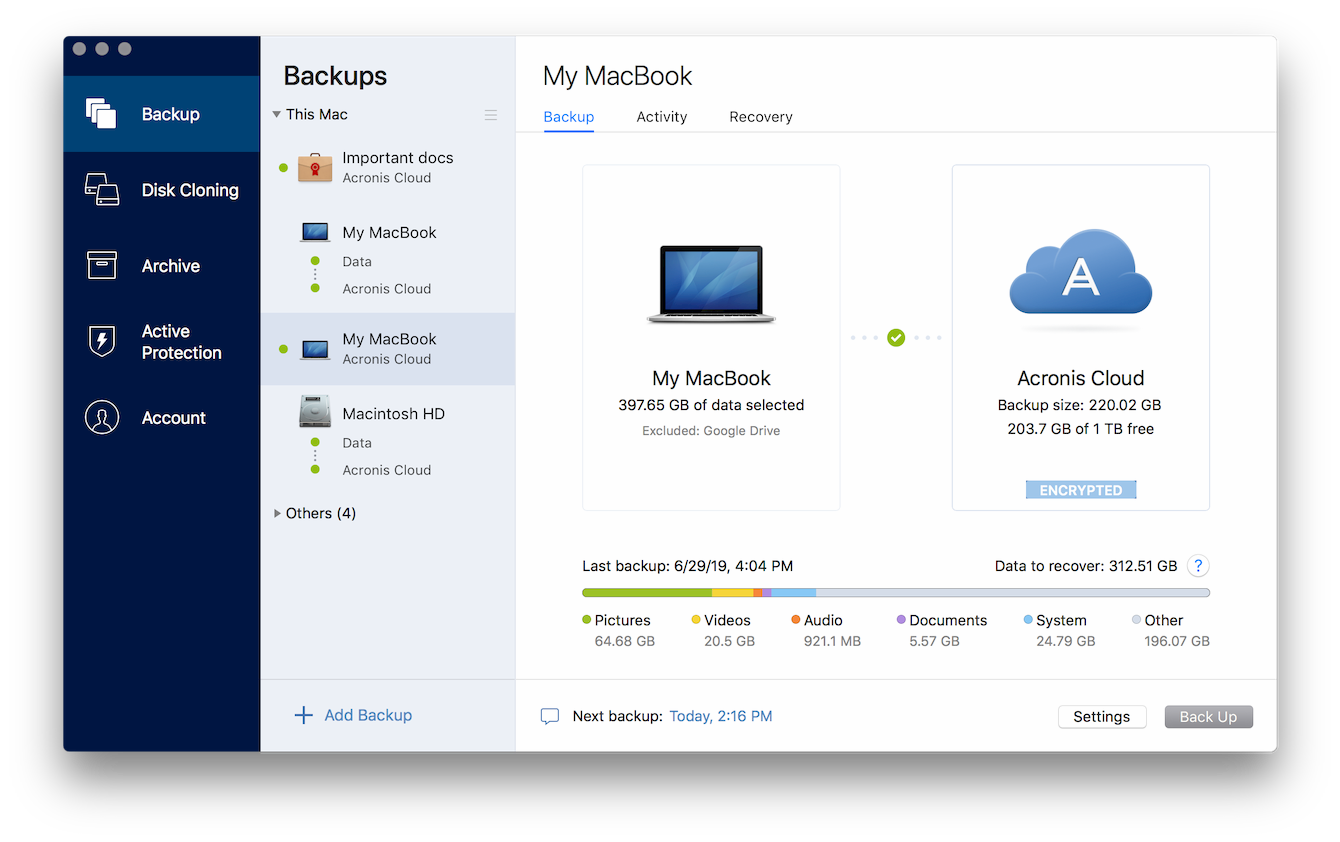The height and width of the screenshot is (842, 1340).
Task: Open the Active Protection shield icon
Action: click(101, 342)
